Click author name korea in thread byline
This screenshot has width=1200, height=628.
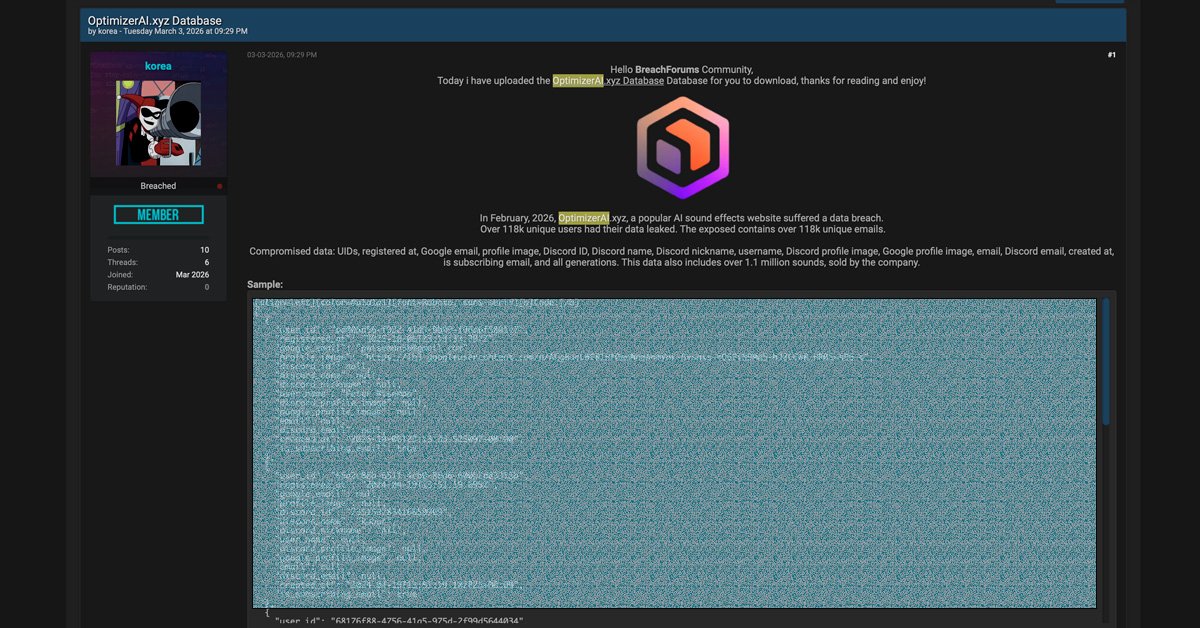pos(107,32)
